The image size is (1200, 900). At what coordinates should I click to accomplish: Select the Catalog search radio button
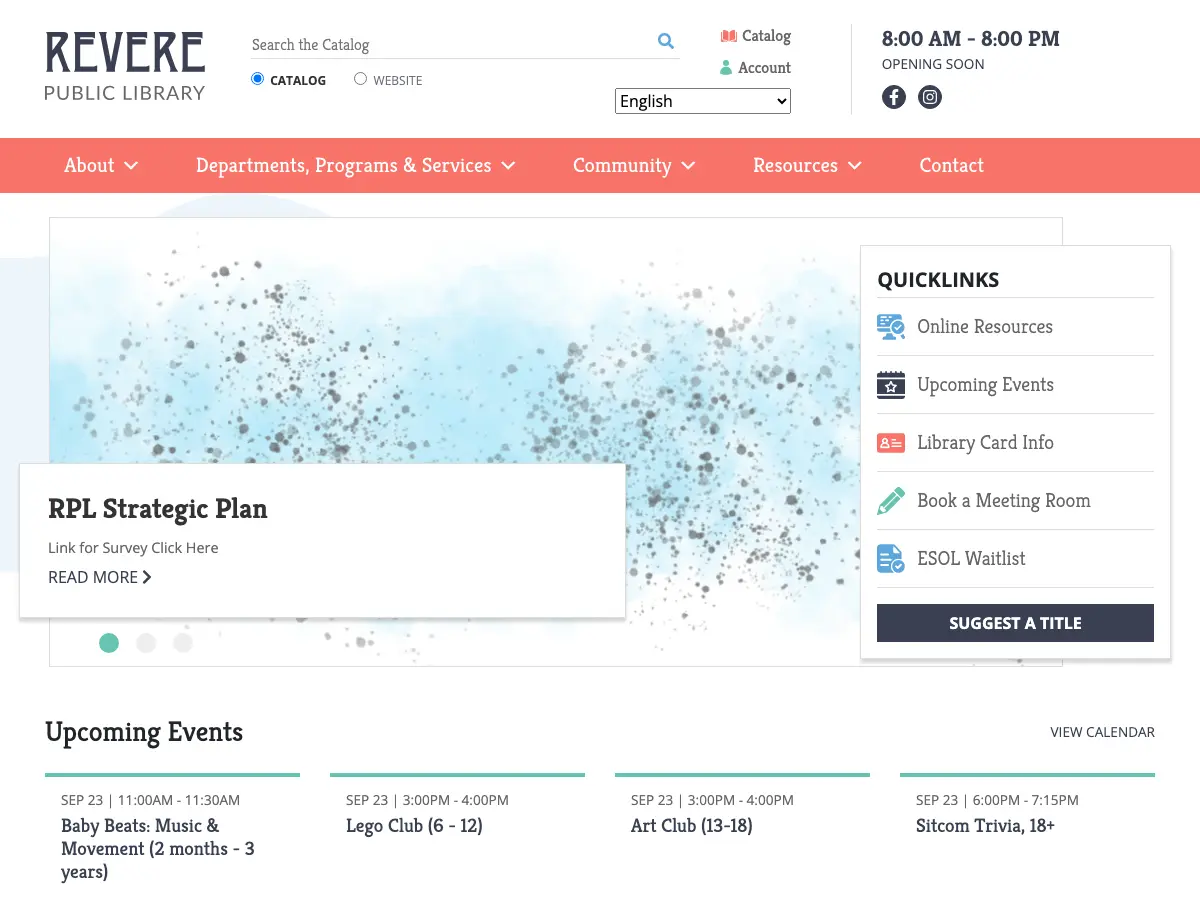tap(258, 79)
